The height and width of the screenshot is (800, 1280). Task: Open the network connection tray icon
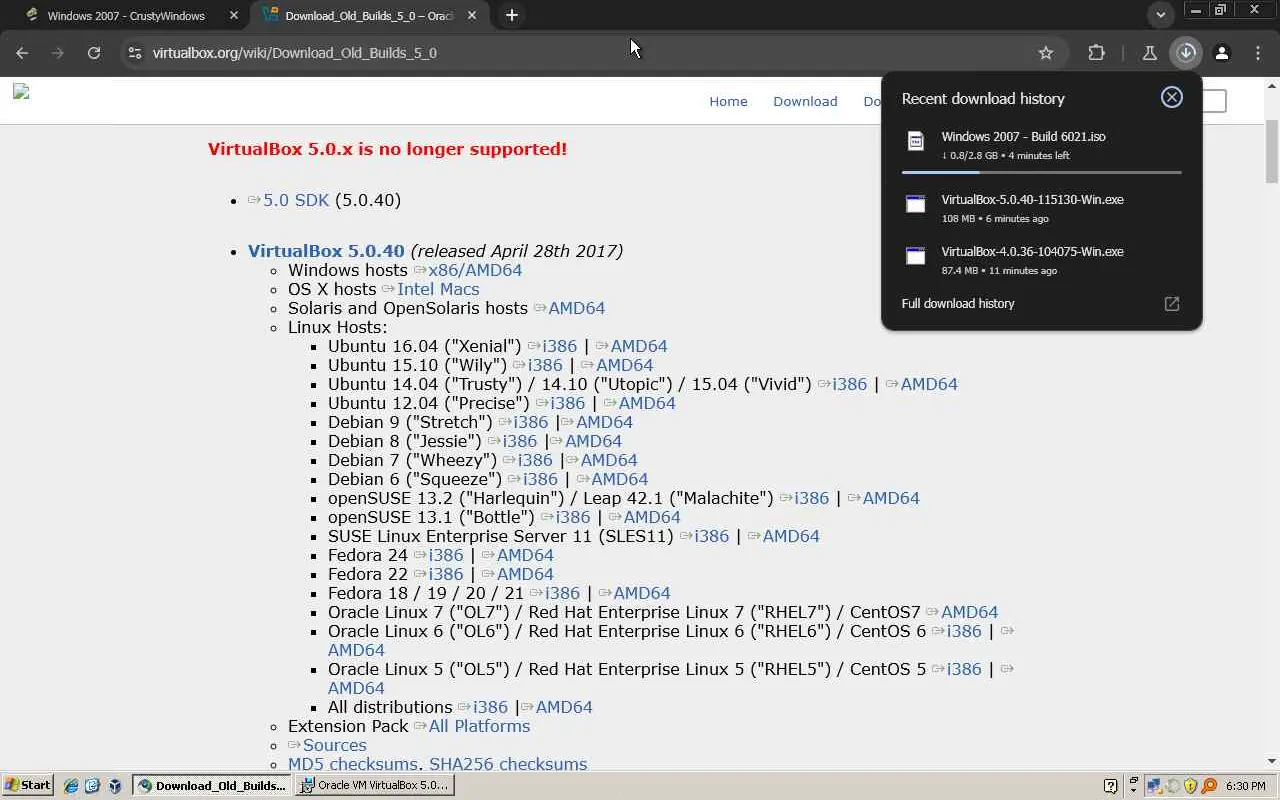point(1154,786)
